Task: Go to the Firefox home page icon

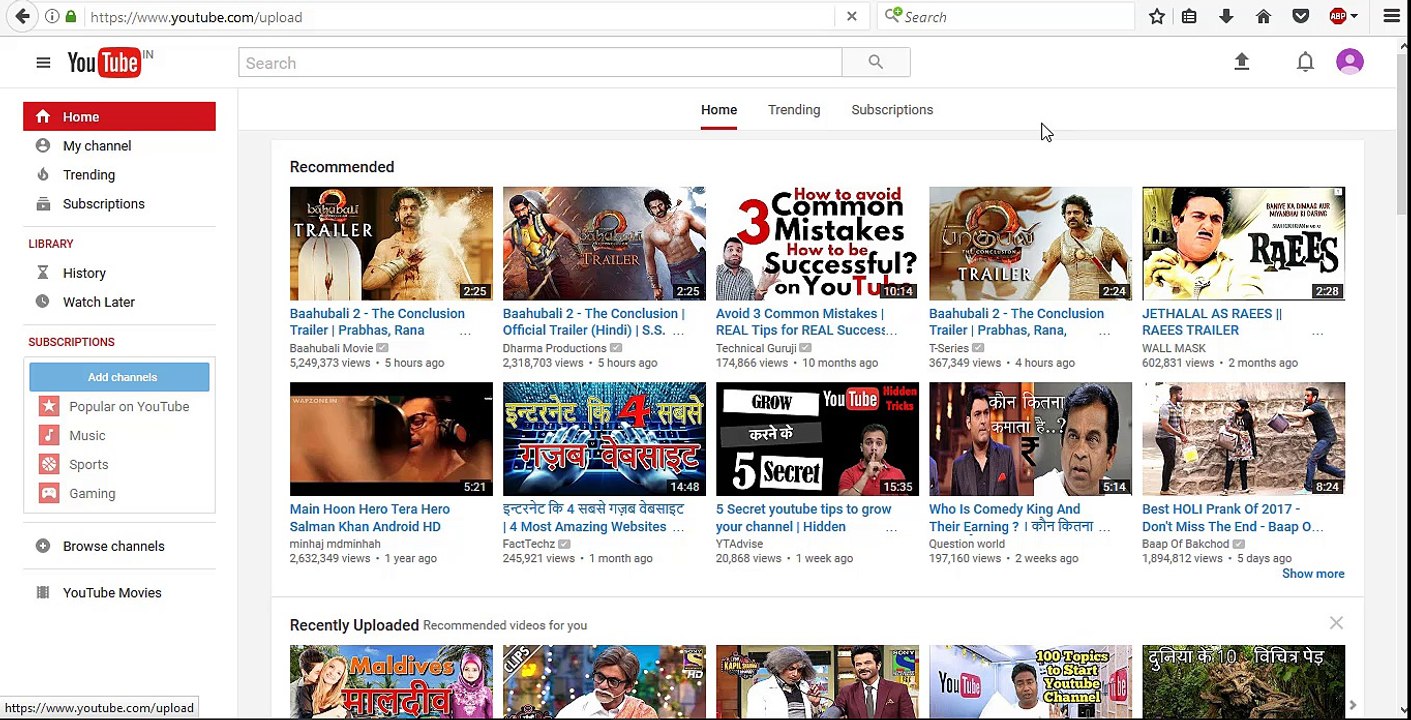Action: coord(1263,17)
